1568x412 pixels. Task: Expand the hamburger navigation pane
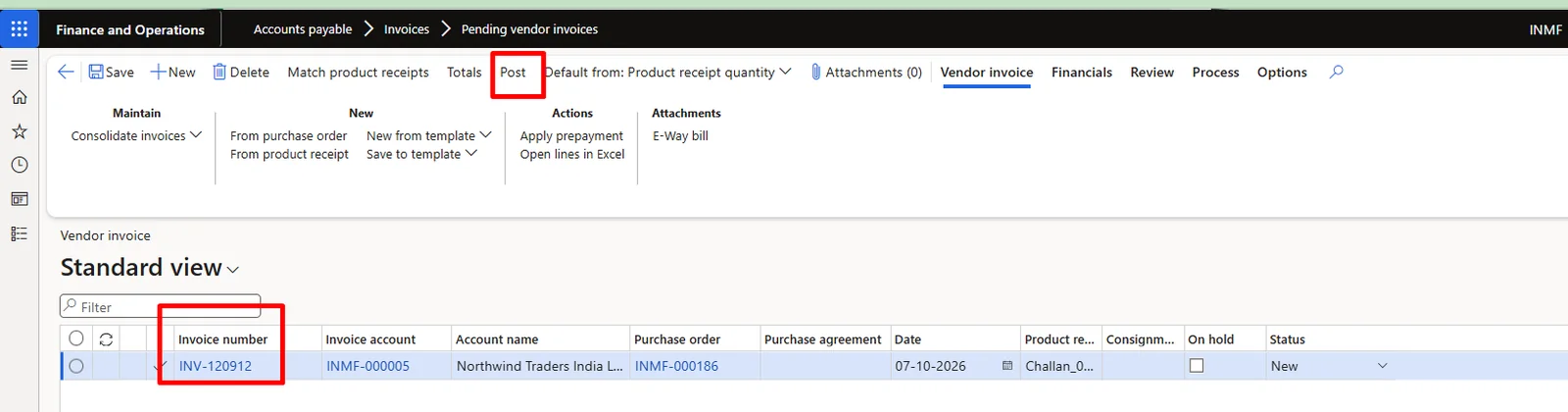pyautogui.click(x=19, y=65)
